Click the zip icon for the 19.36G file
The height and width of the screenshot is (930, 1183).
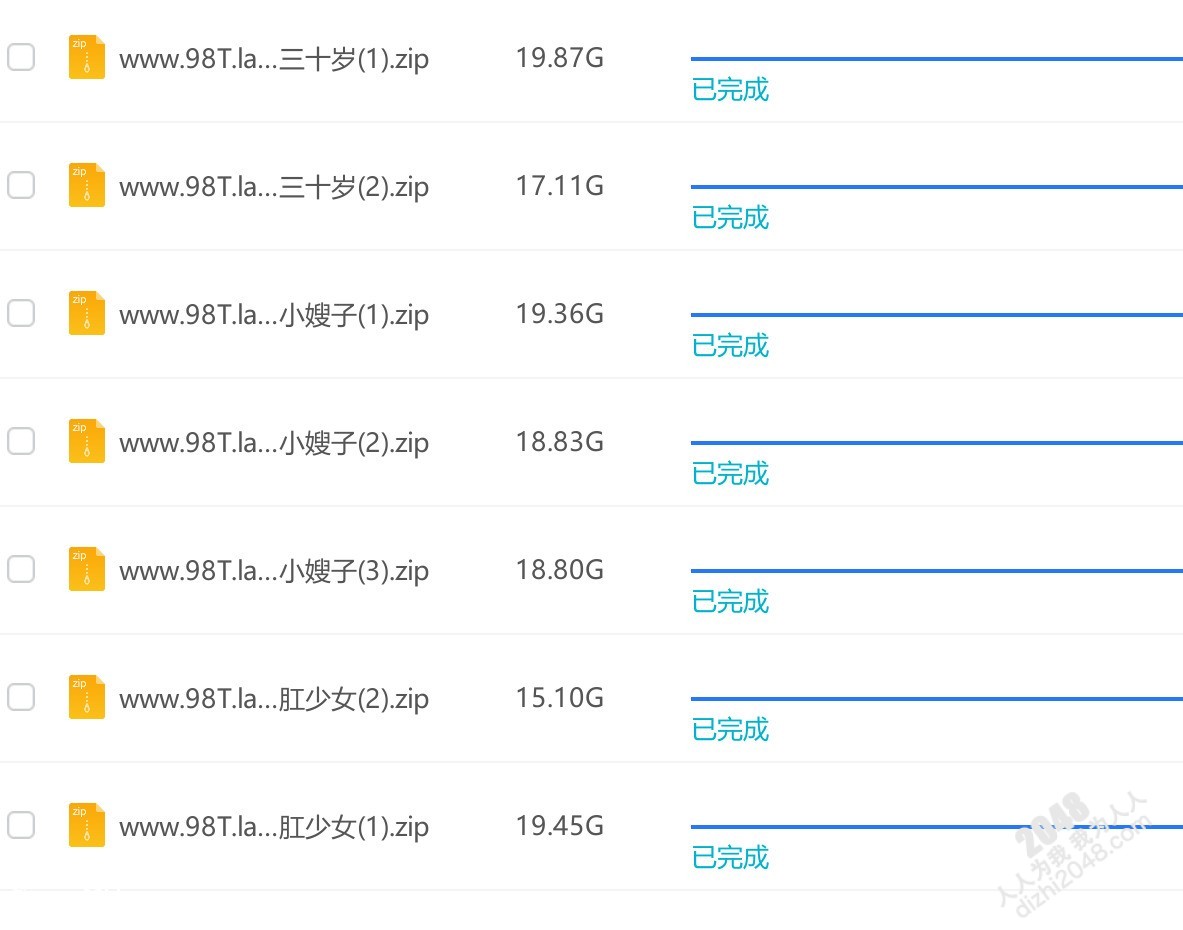tap(87, 313)
